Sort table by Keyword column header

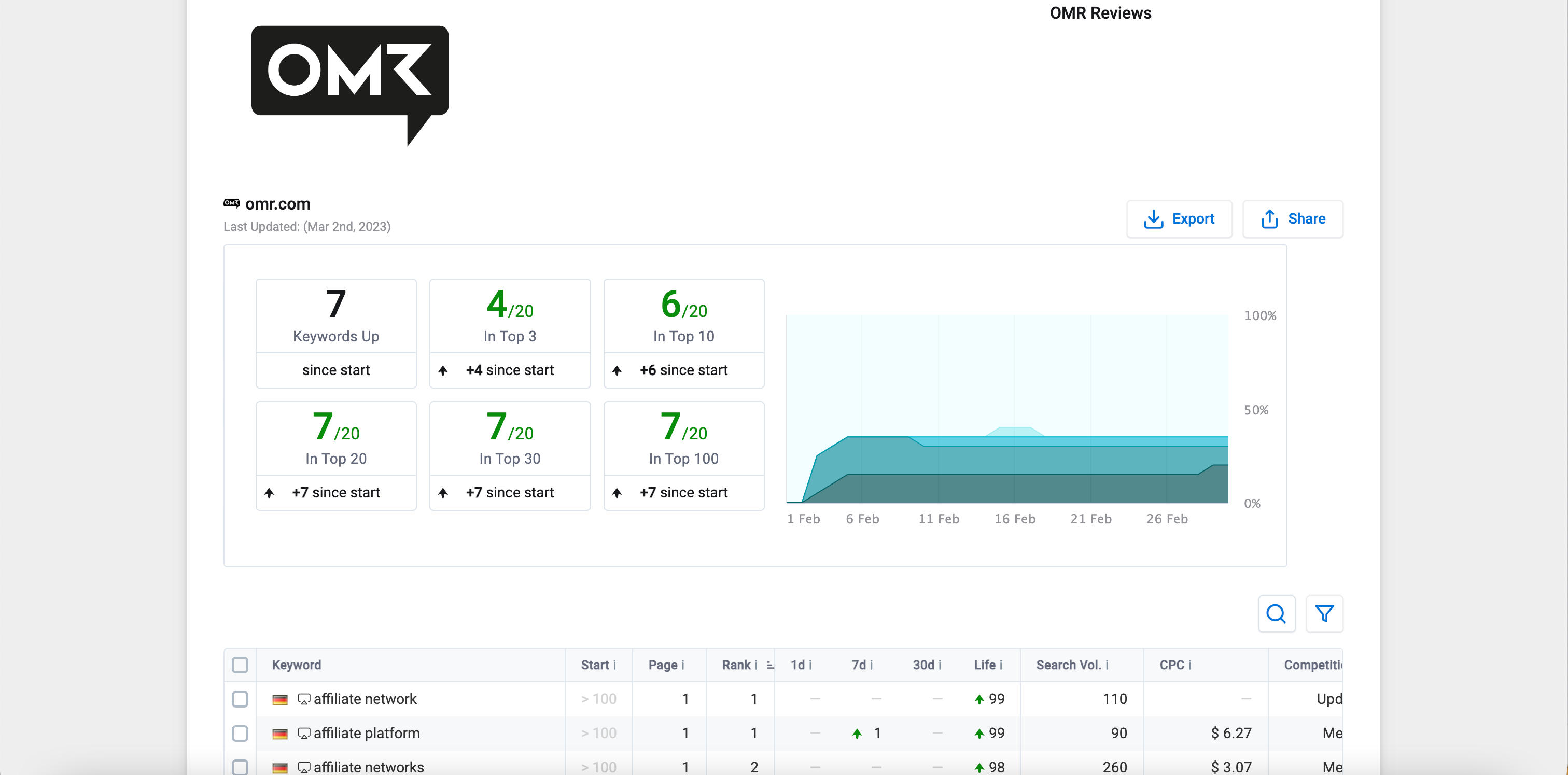point(297,665)
